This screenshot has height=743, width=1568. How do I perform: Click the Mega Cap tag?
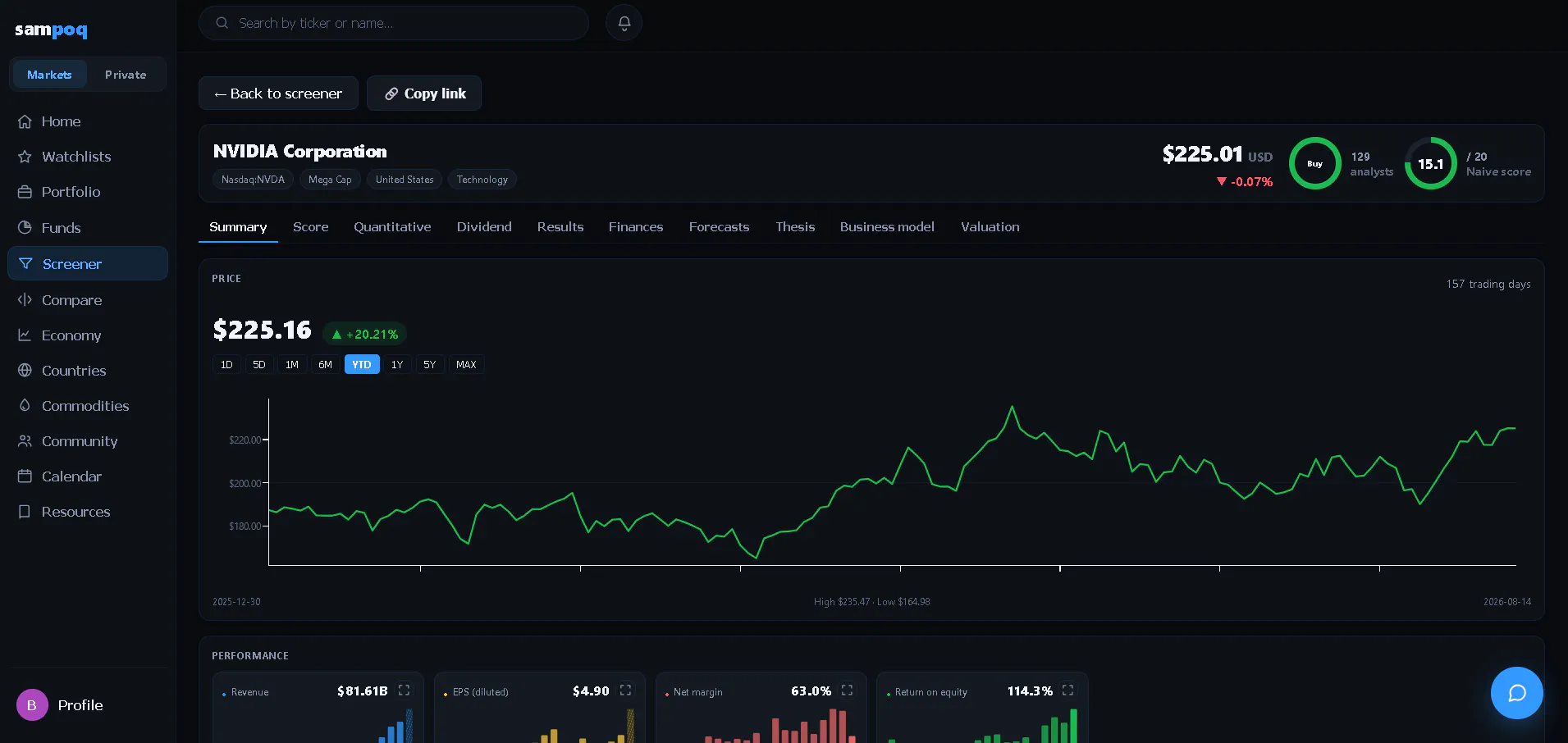330,180
